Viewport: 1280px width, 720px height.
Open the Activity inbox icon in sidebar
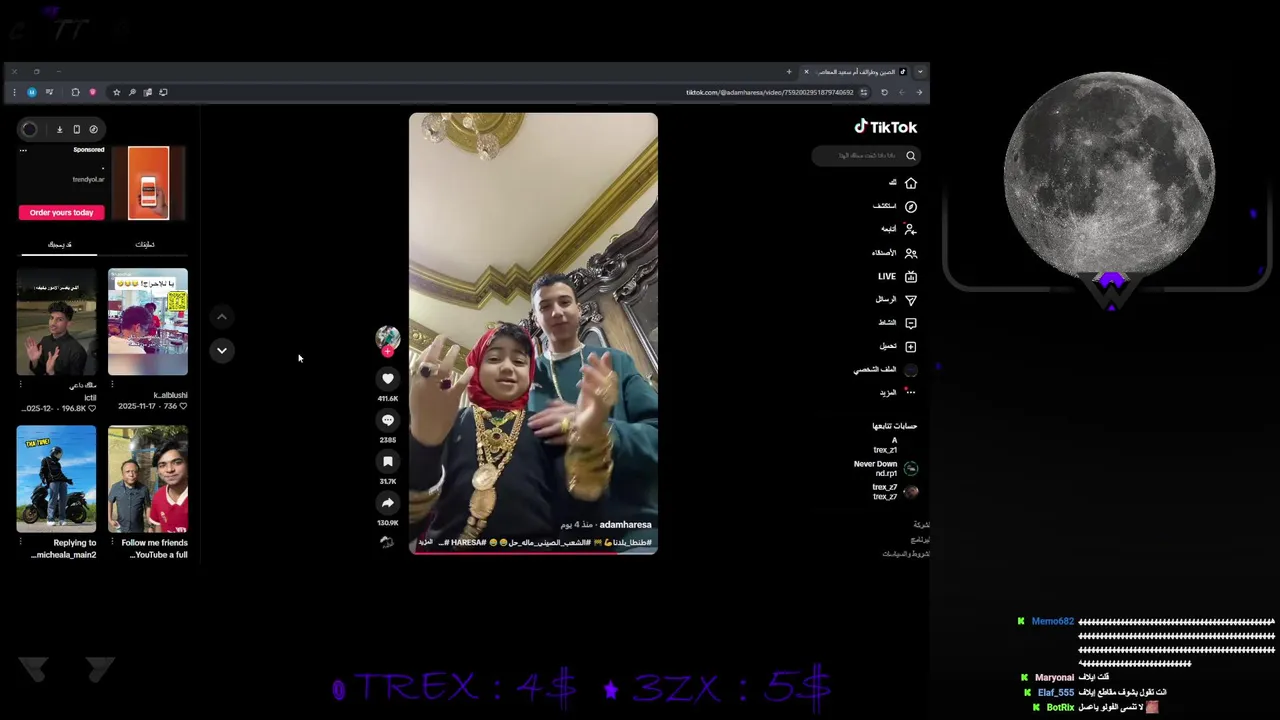click(911, 323)
